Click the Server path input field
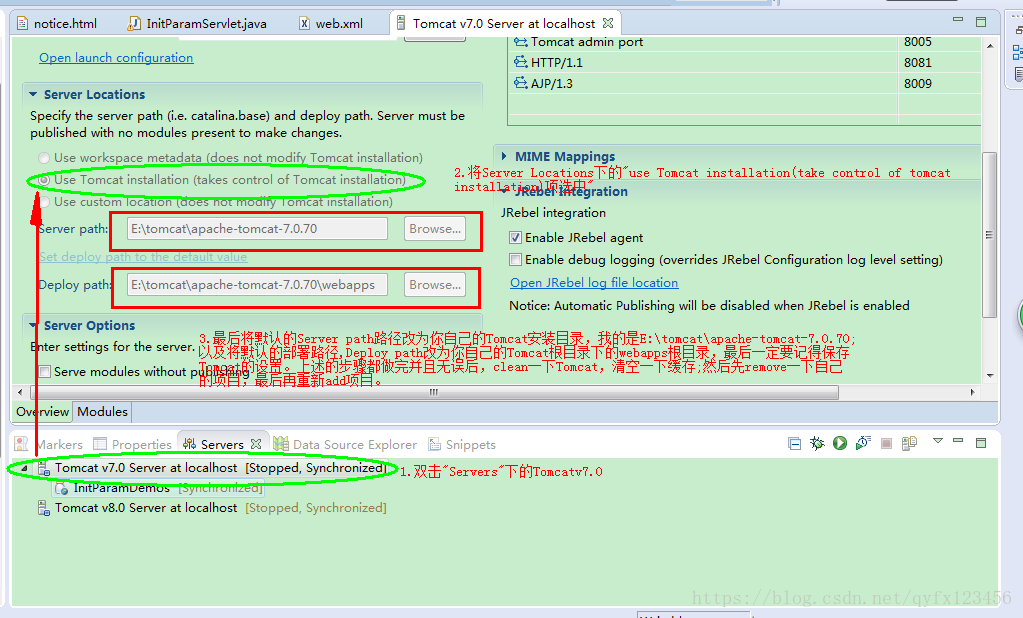 257,229
